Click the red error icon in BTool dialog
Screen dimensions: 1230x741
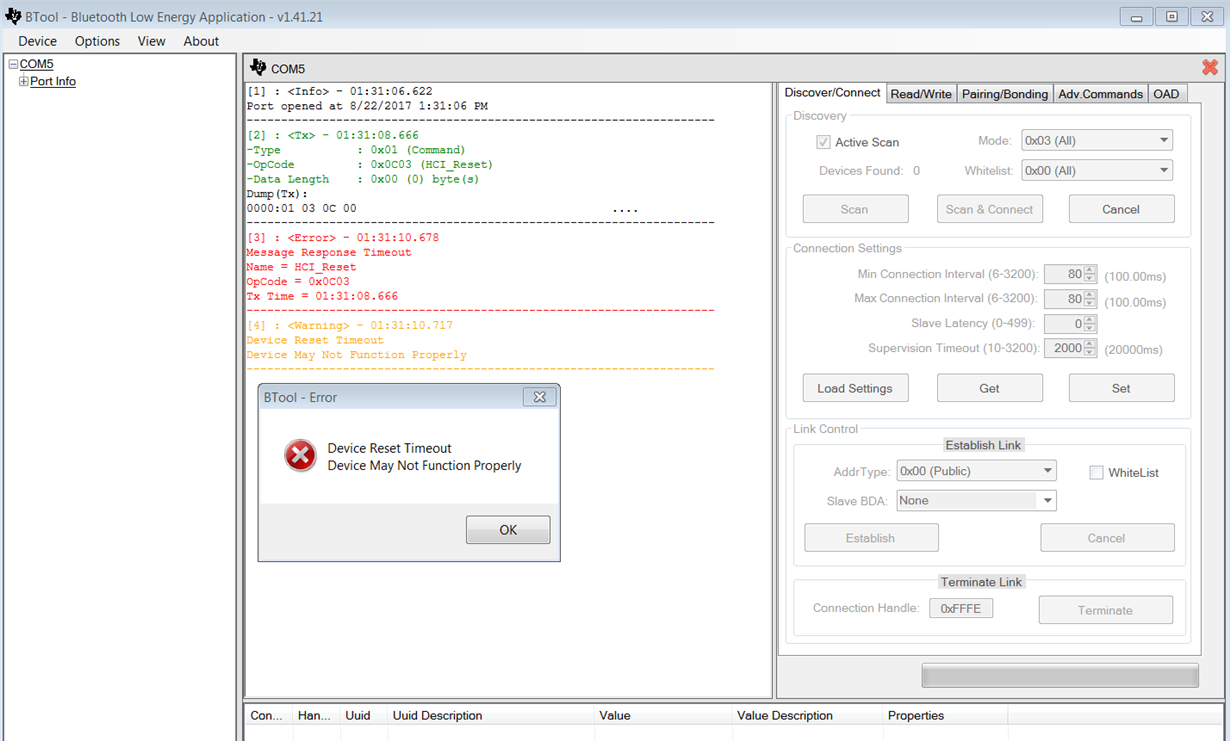300,456
